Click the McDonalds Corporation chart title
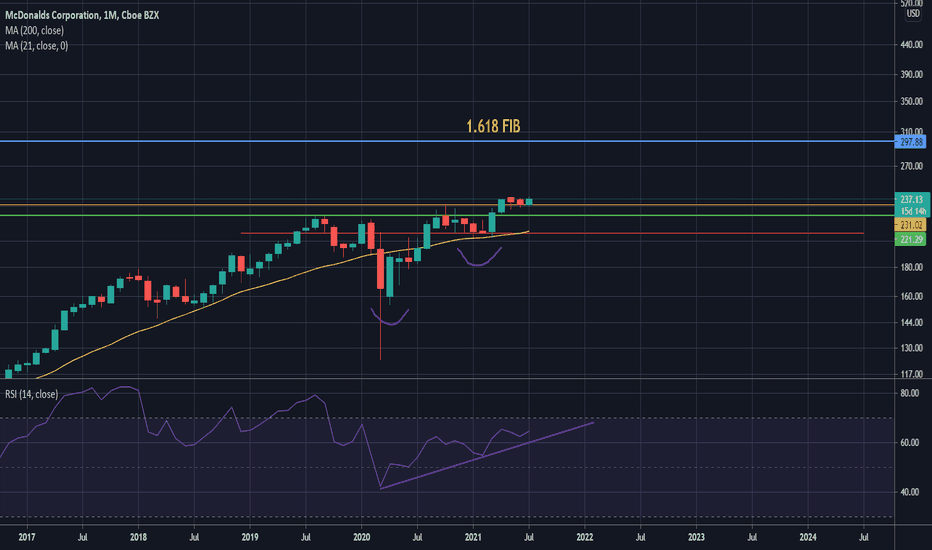This screenshot has width=932, height=550. pyautogui.click(x=82, y=15)
